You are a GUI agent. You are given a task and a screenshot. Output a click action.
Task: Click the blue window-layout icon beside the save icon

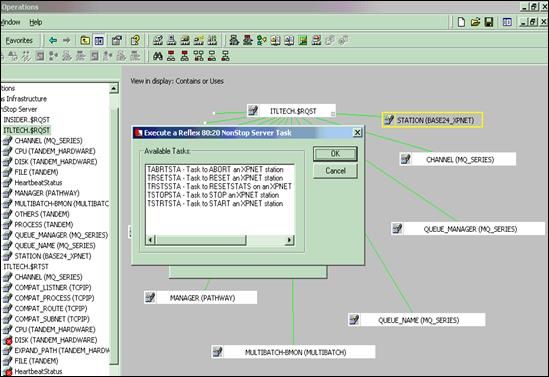[x=507, y=22]
